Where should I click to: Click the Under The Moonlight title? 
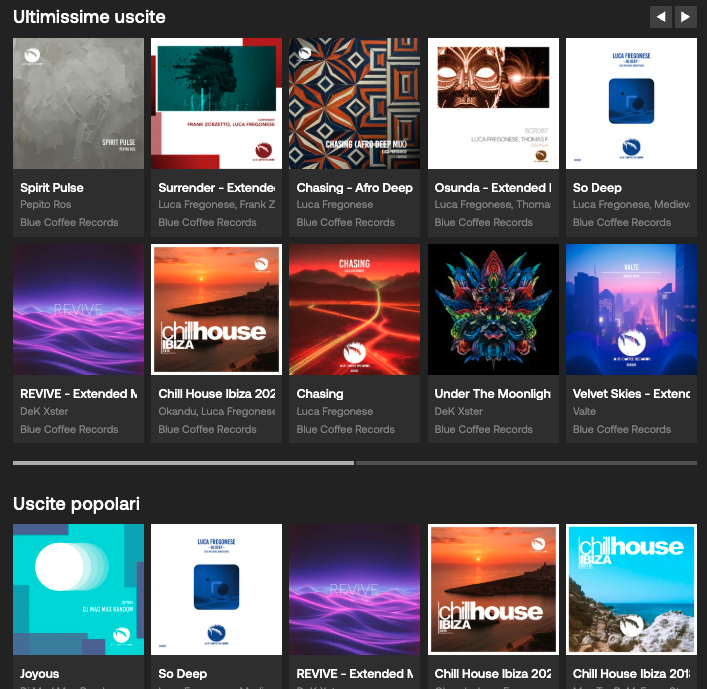(x=493, y=394)
